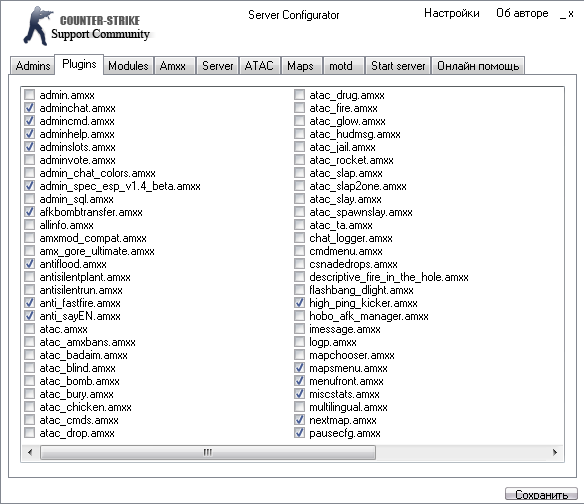The width and height of the screenshot is (584, 504).
Task: Uncheck the adminchat.amxx plugin
Action: (29, 108)
